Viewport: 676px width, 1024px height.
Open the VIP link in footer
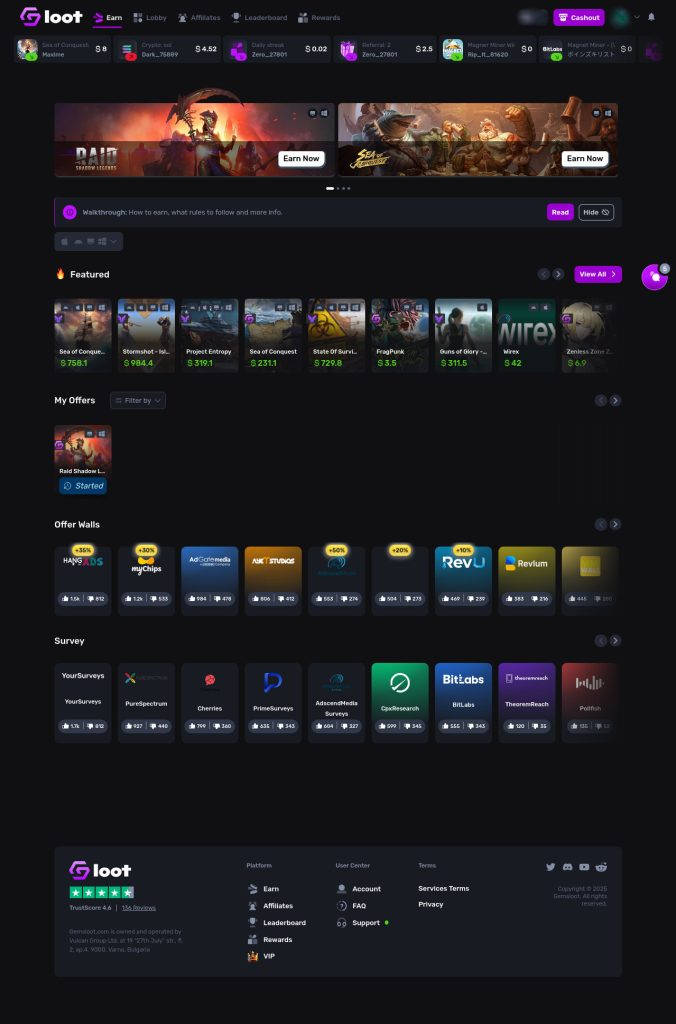[x=261, y=956]
